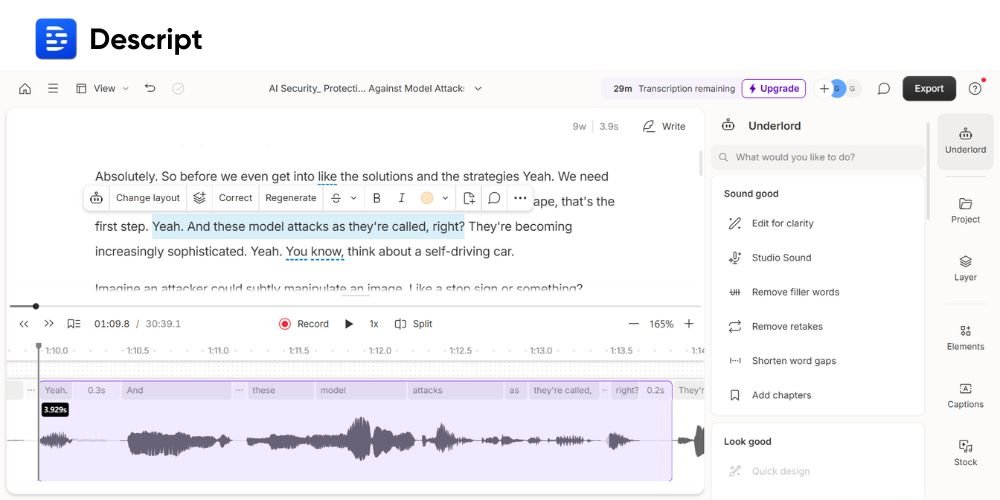Play the timeline

coord(349,324)
